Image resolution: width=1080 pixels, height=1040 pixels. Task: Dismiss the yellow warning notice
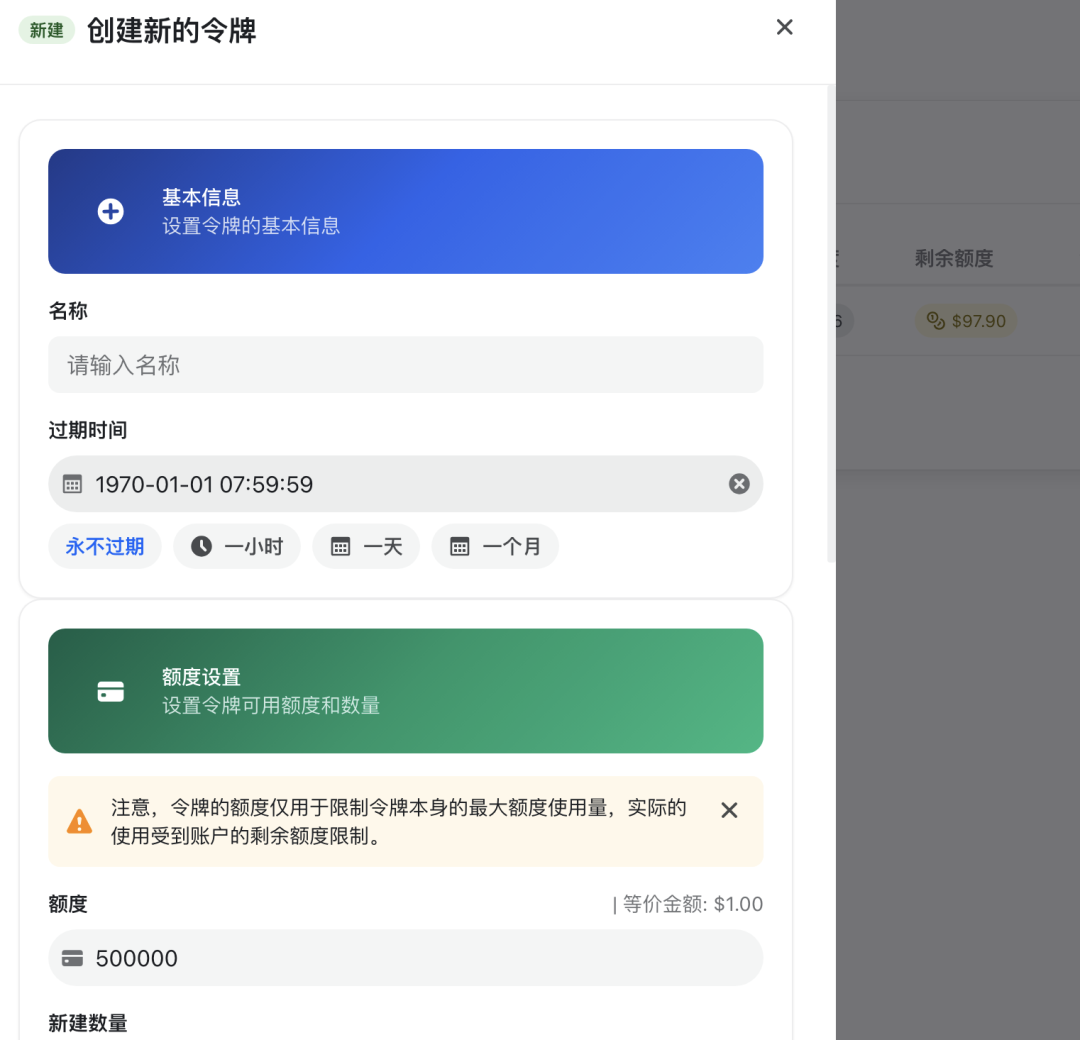[x=729, y=810]
